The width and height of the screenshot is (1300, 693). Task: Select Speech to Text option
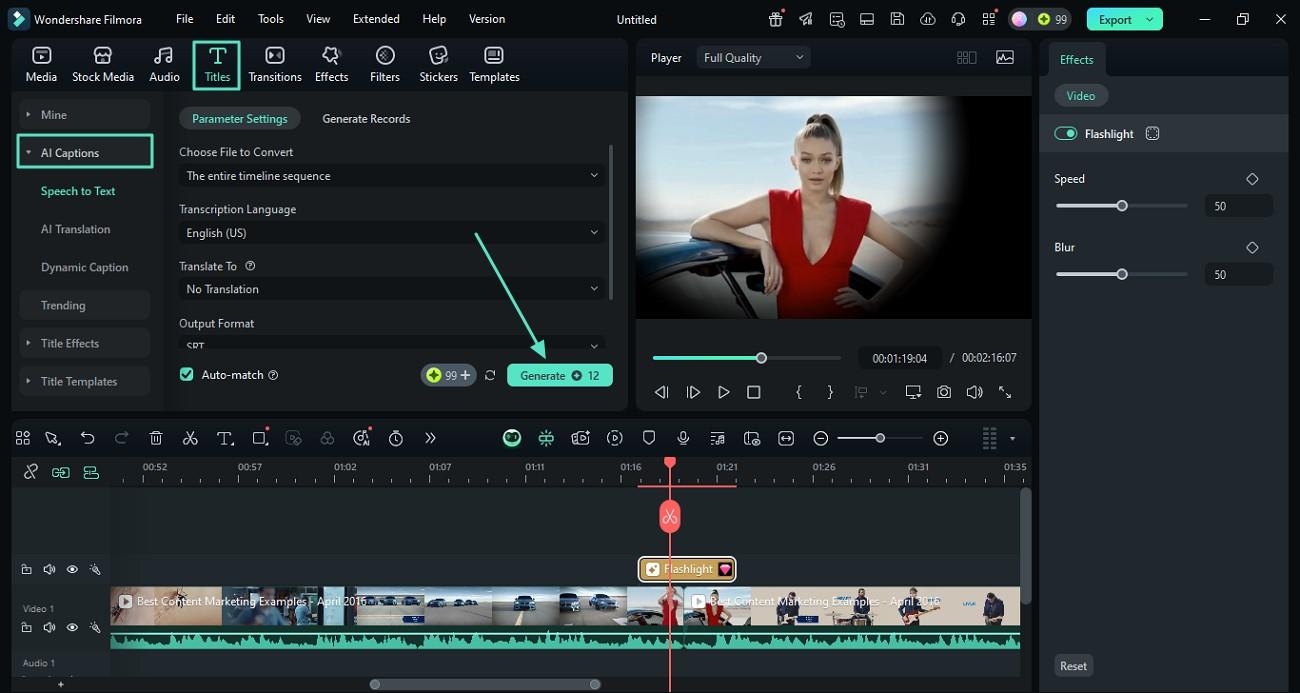click(x=78, y=191)
